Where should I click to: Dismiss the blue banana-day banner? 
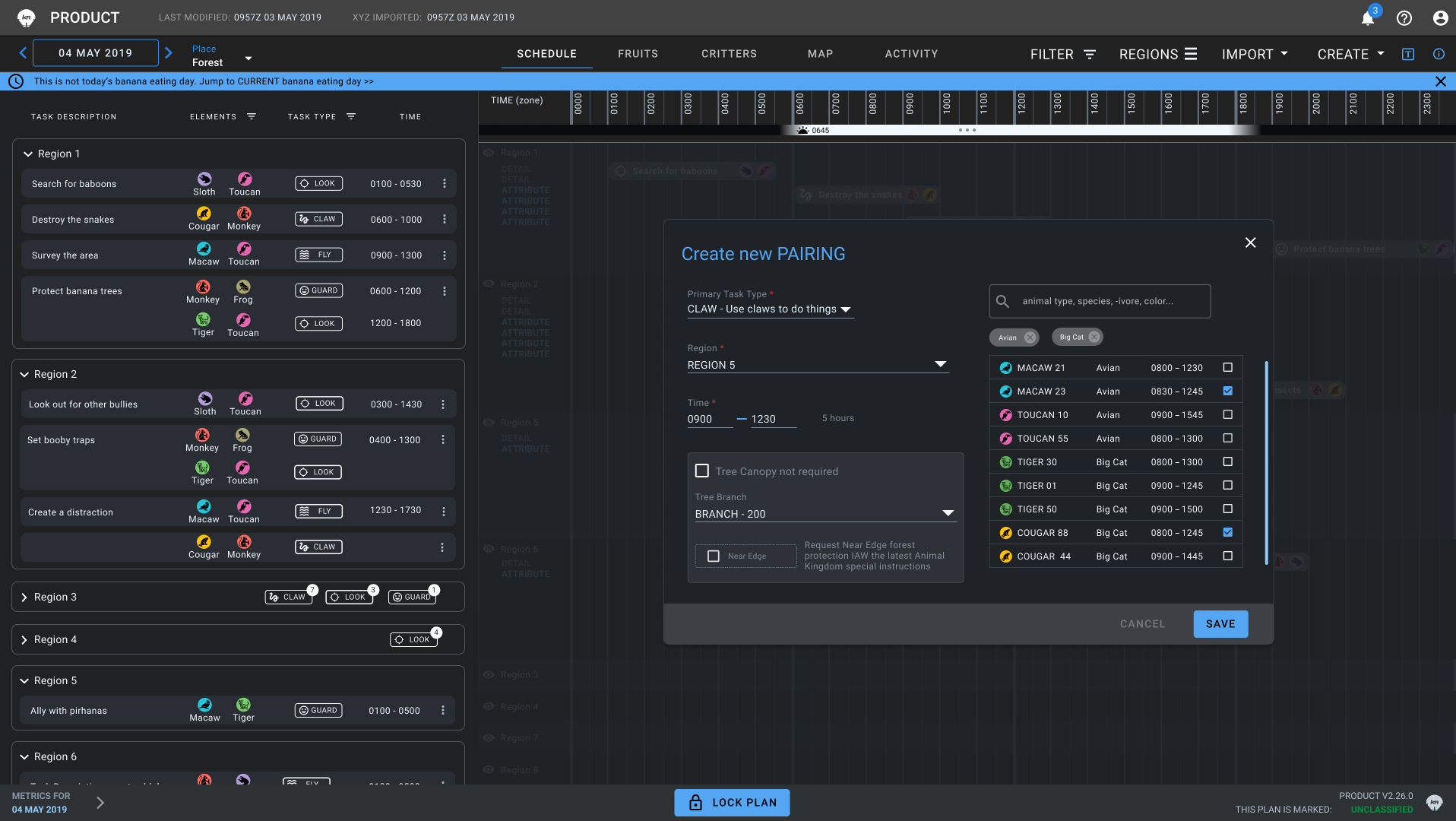click(1440, 81)
